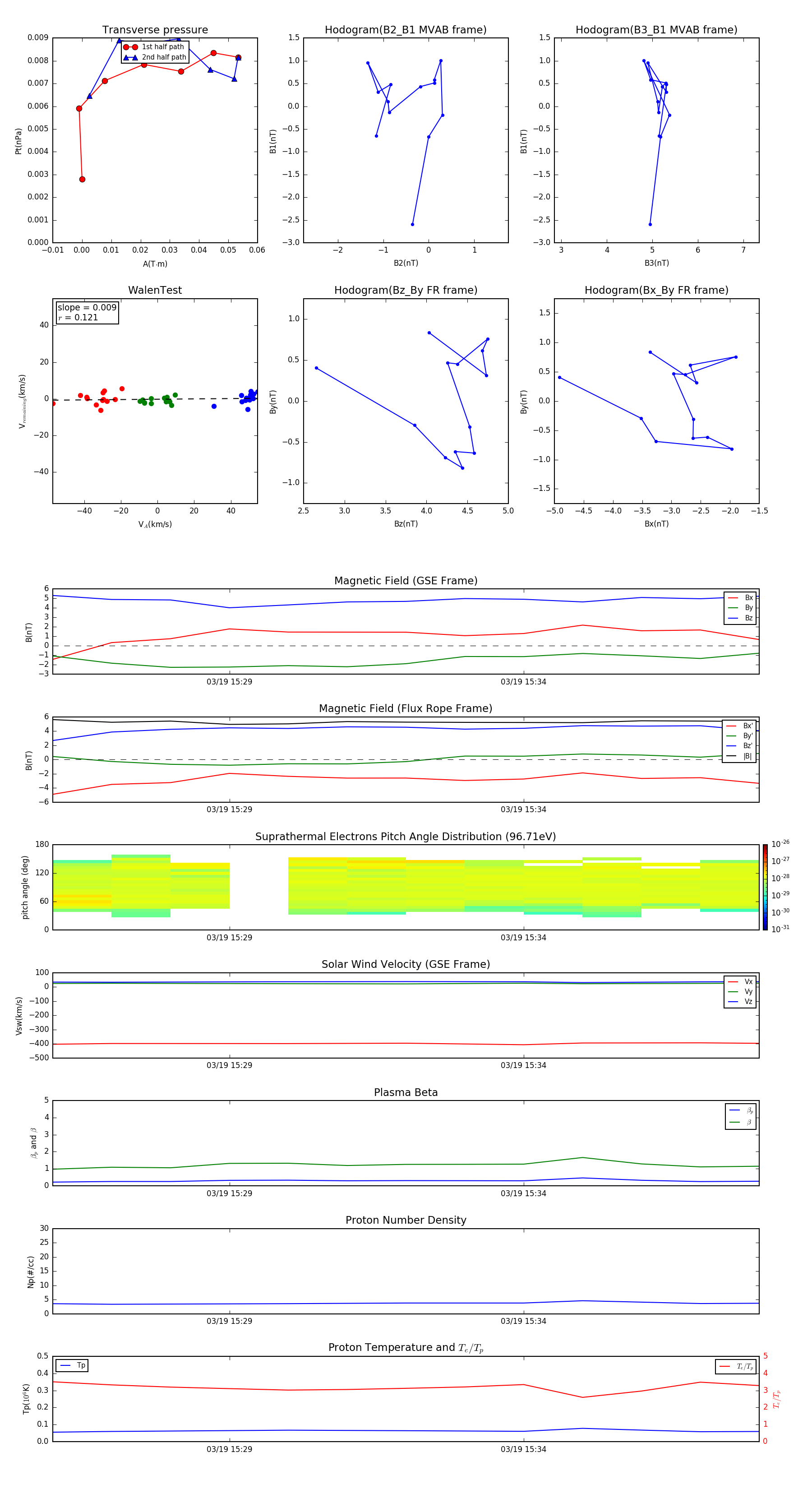The image size is (812, 1489).
Task: Select the '1st half path' legend entry
Action: (x=154, y=47)
